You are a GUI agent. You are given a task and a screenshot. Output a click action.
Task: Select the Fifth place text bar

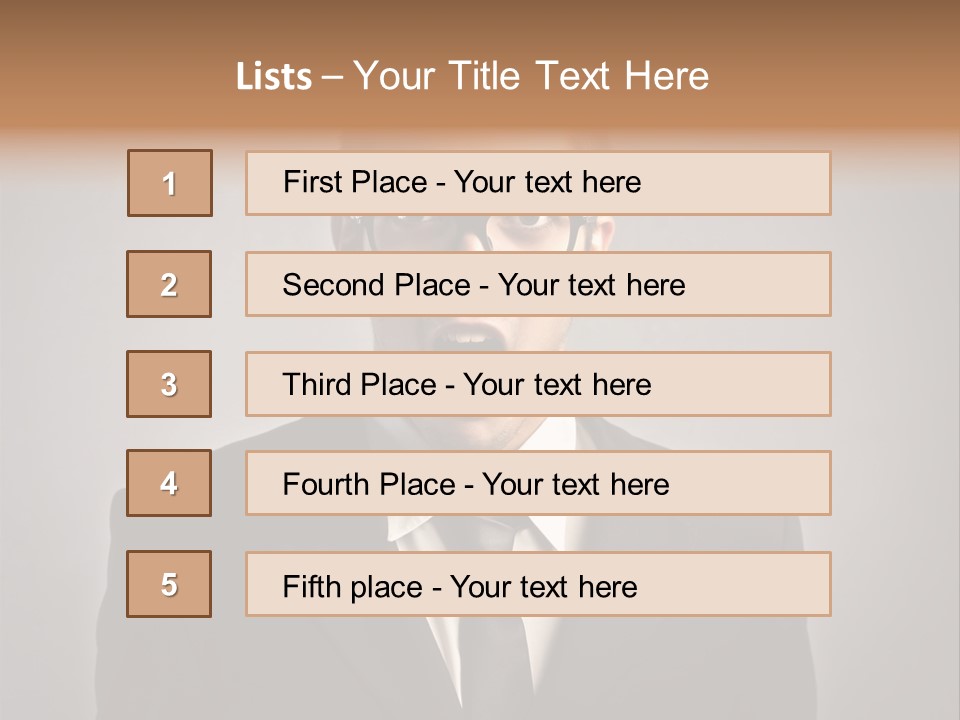538,584
